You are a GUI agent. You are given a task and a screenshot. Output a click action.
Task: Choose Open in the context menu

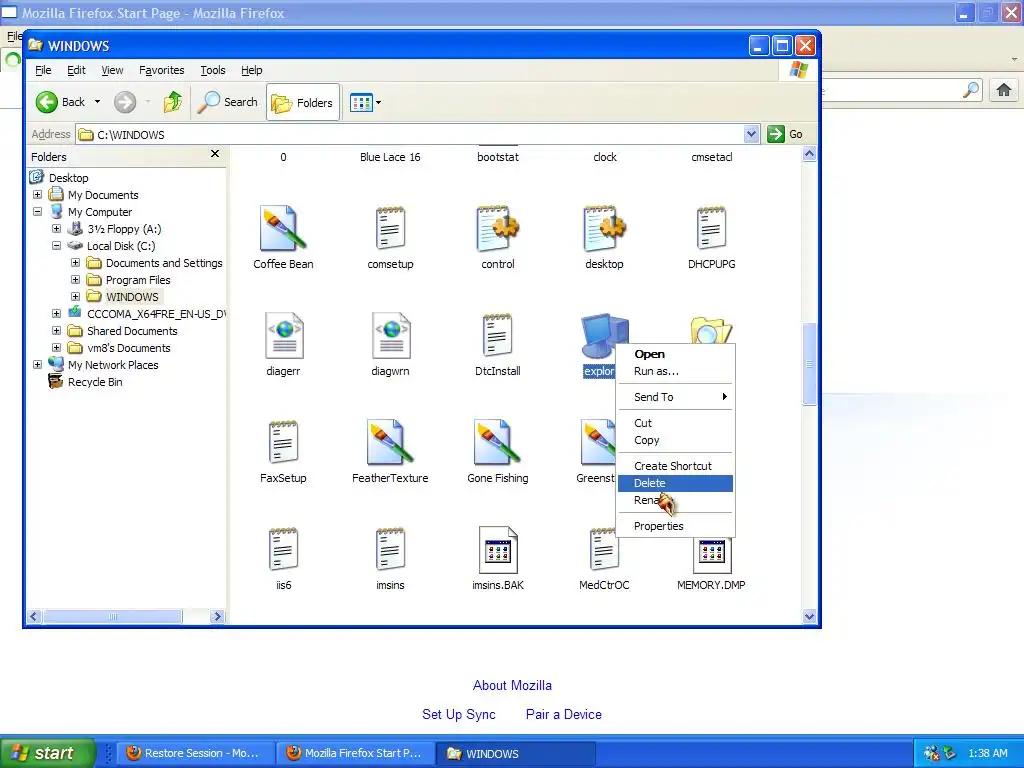coord(676,354)
